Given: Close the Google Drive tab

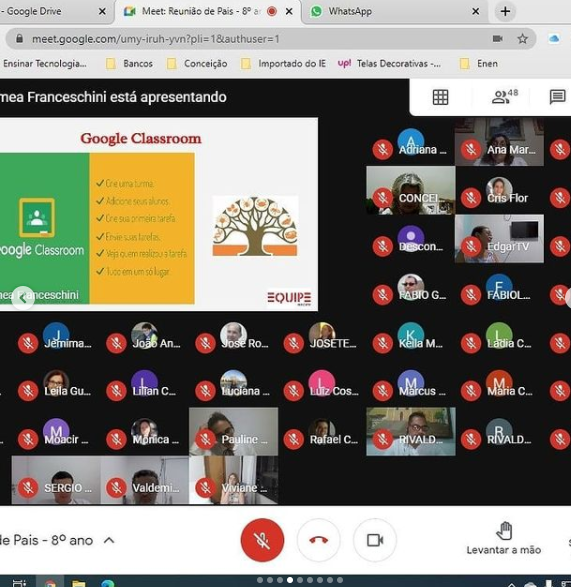Looking at the screenshot, I should [102, 12].
